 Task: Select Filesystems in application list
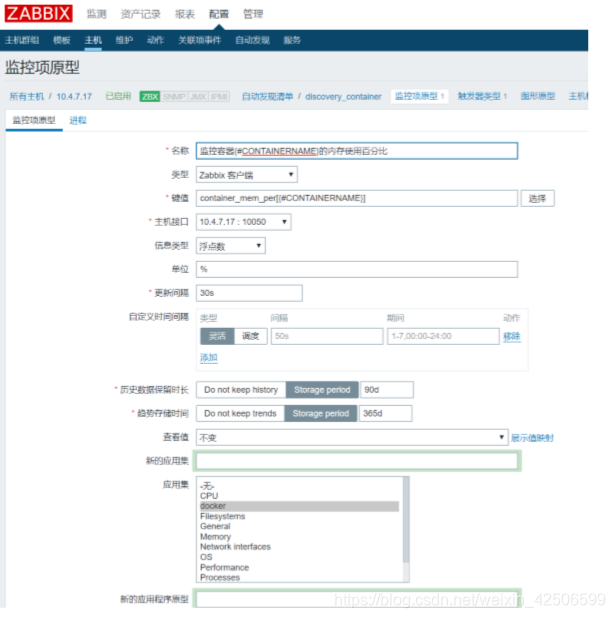pyautogui.click(x=299, y=516)
